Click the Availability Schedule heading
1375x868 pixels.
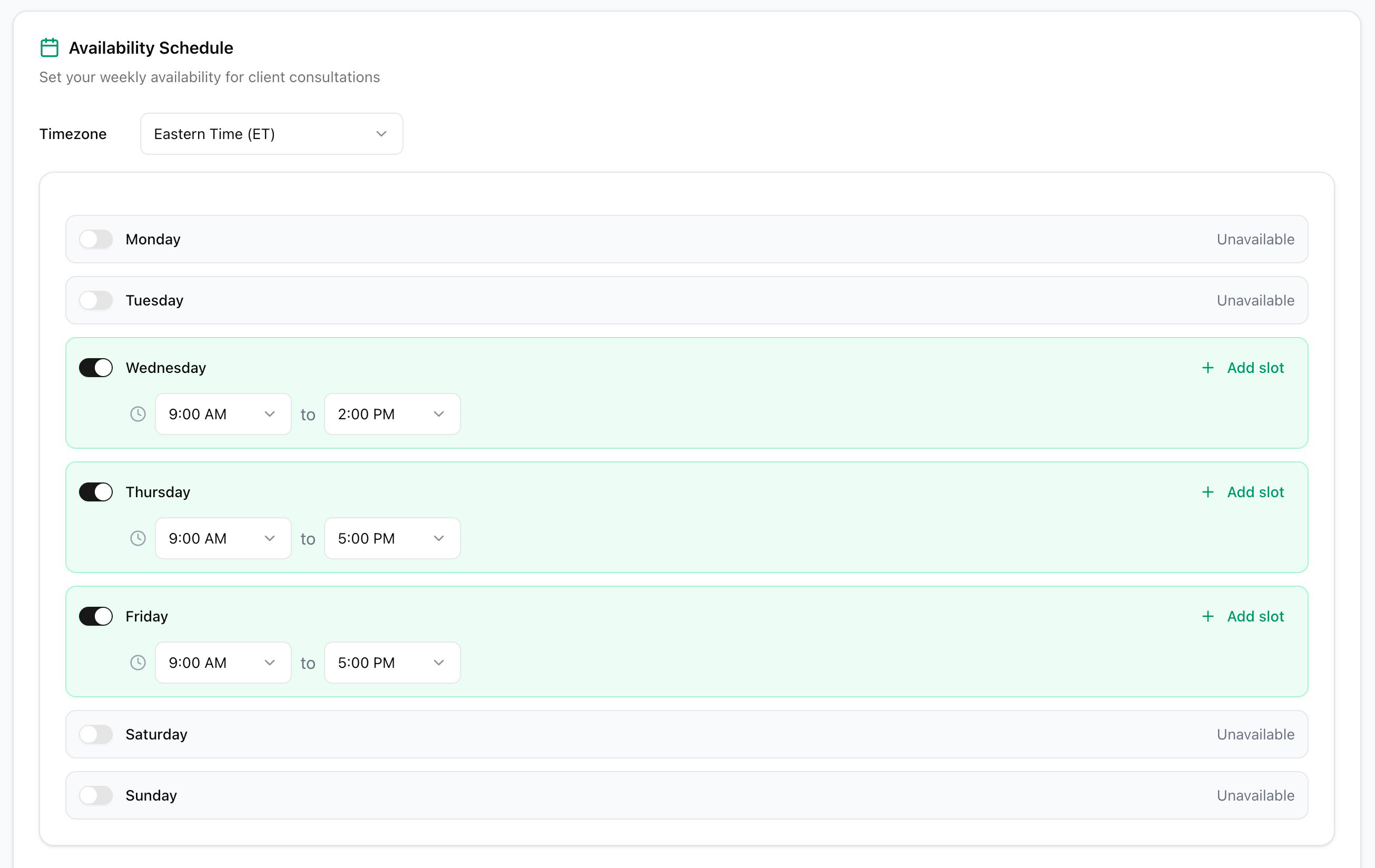click(x=151, y=48)
